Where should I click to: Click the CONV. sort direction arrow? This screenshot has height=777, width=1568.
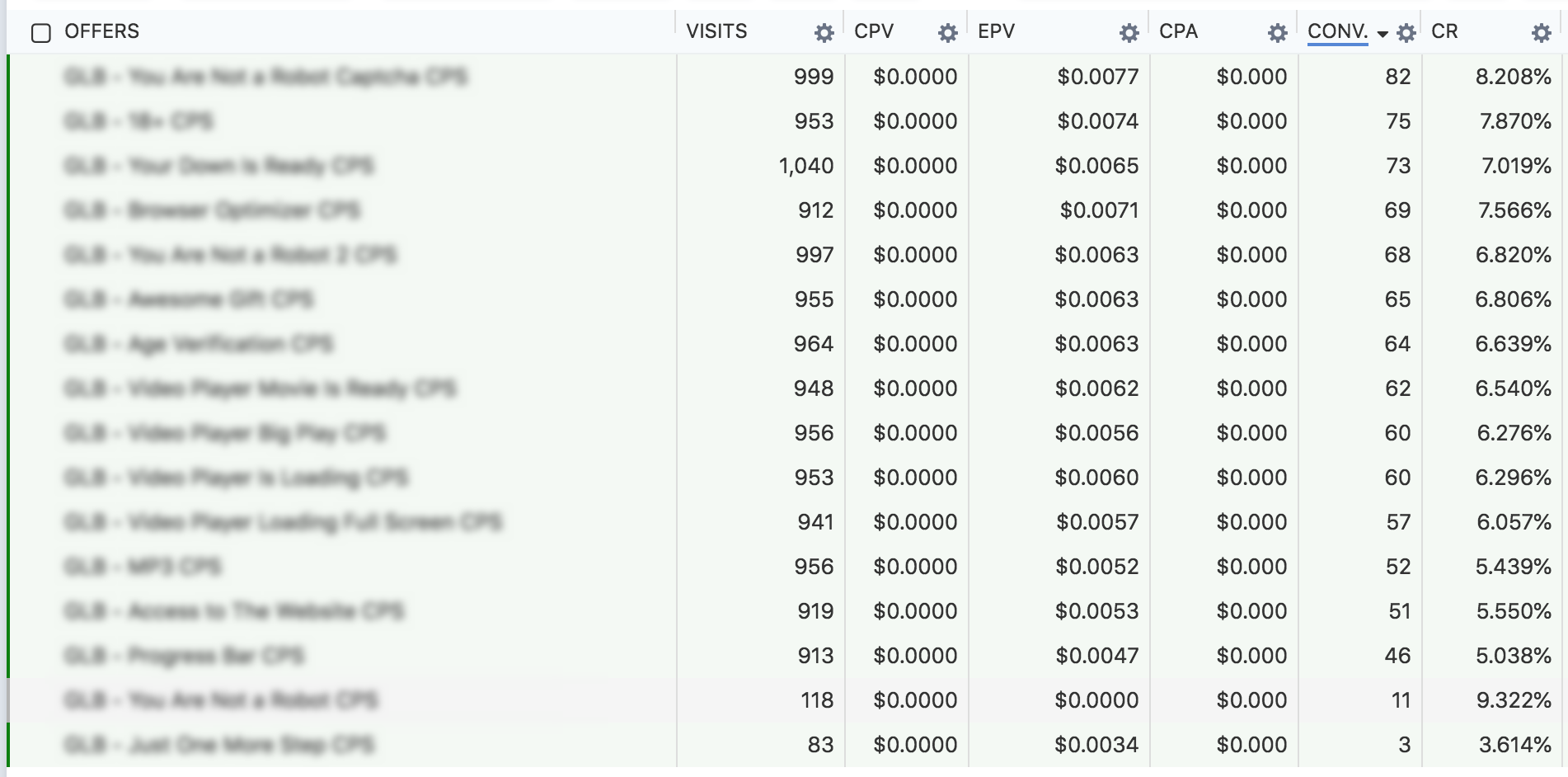[1383, 34]
